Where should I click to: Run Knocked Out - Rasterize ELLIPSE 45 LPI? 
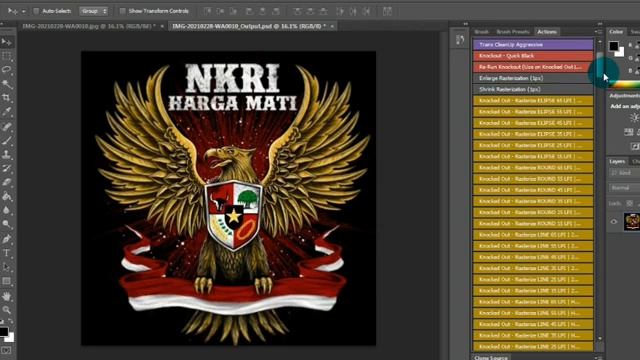pyautogui.click(x=533, y=123)
